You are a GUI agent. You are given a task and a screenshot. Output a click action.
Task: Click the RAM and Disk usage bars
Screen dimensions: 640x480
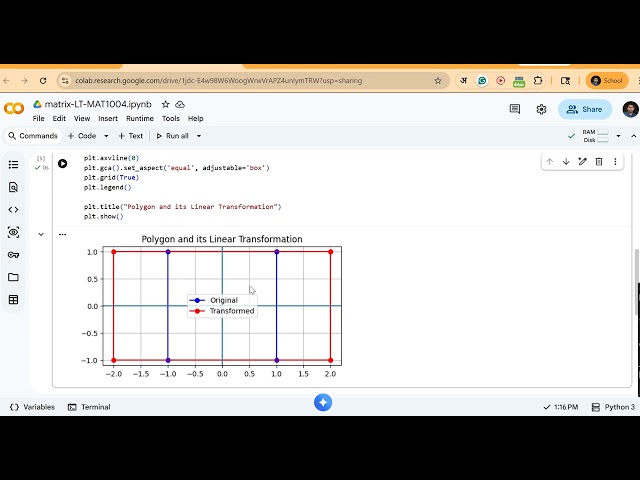[596, 136]
